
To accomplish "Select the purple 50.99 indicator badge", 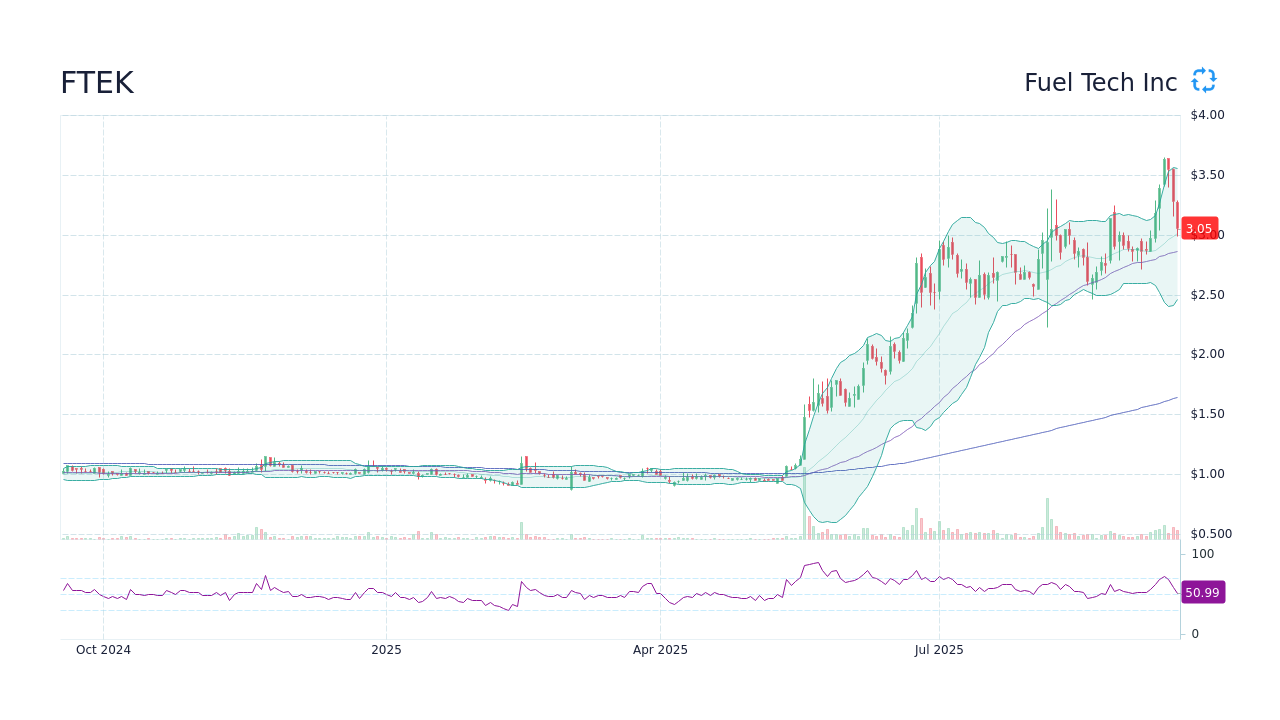I will (x=1203, y=592).
